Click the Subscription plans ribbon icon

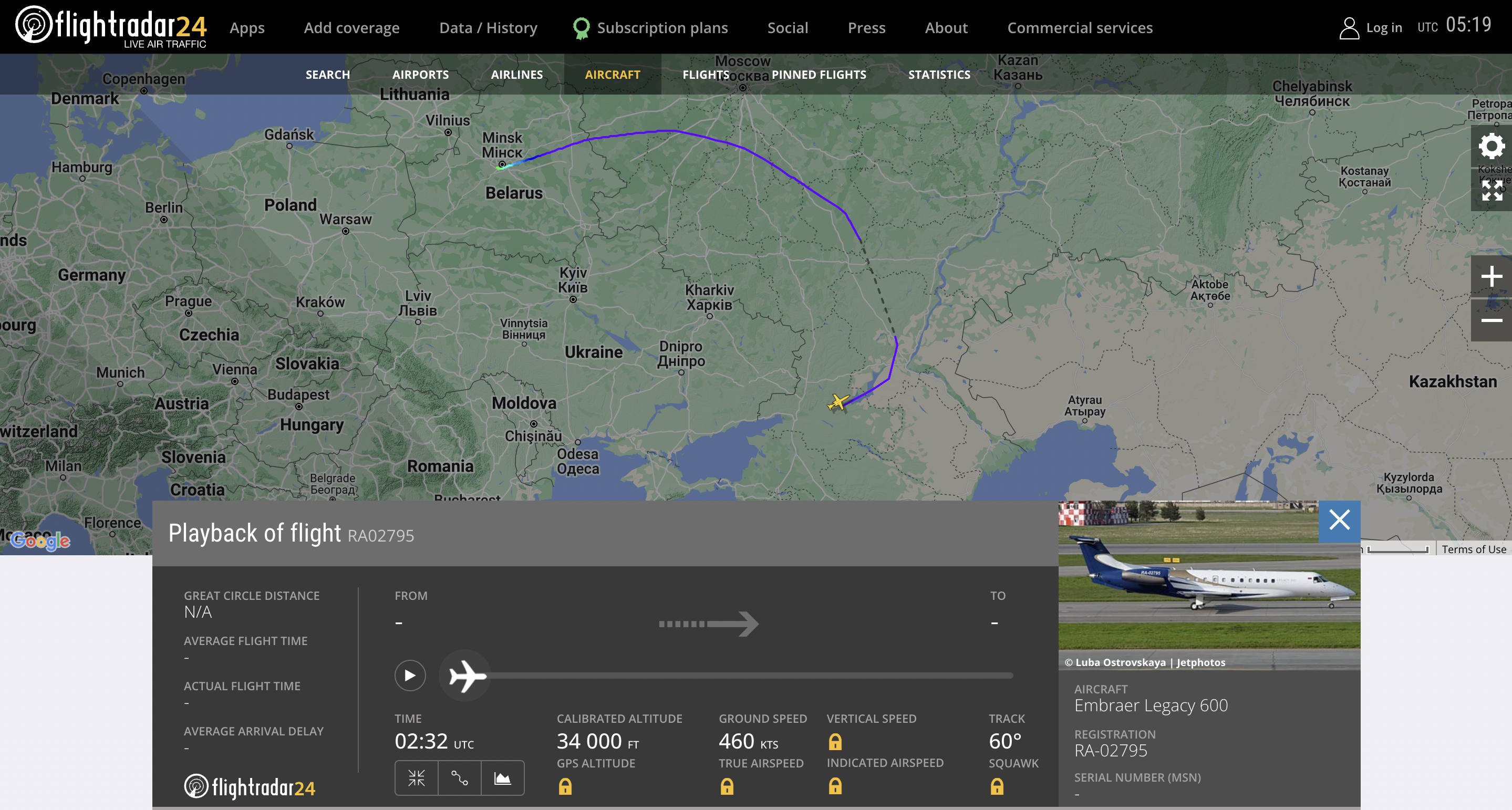click(x=581, y=28)
